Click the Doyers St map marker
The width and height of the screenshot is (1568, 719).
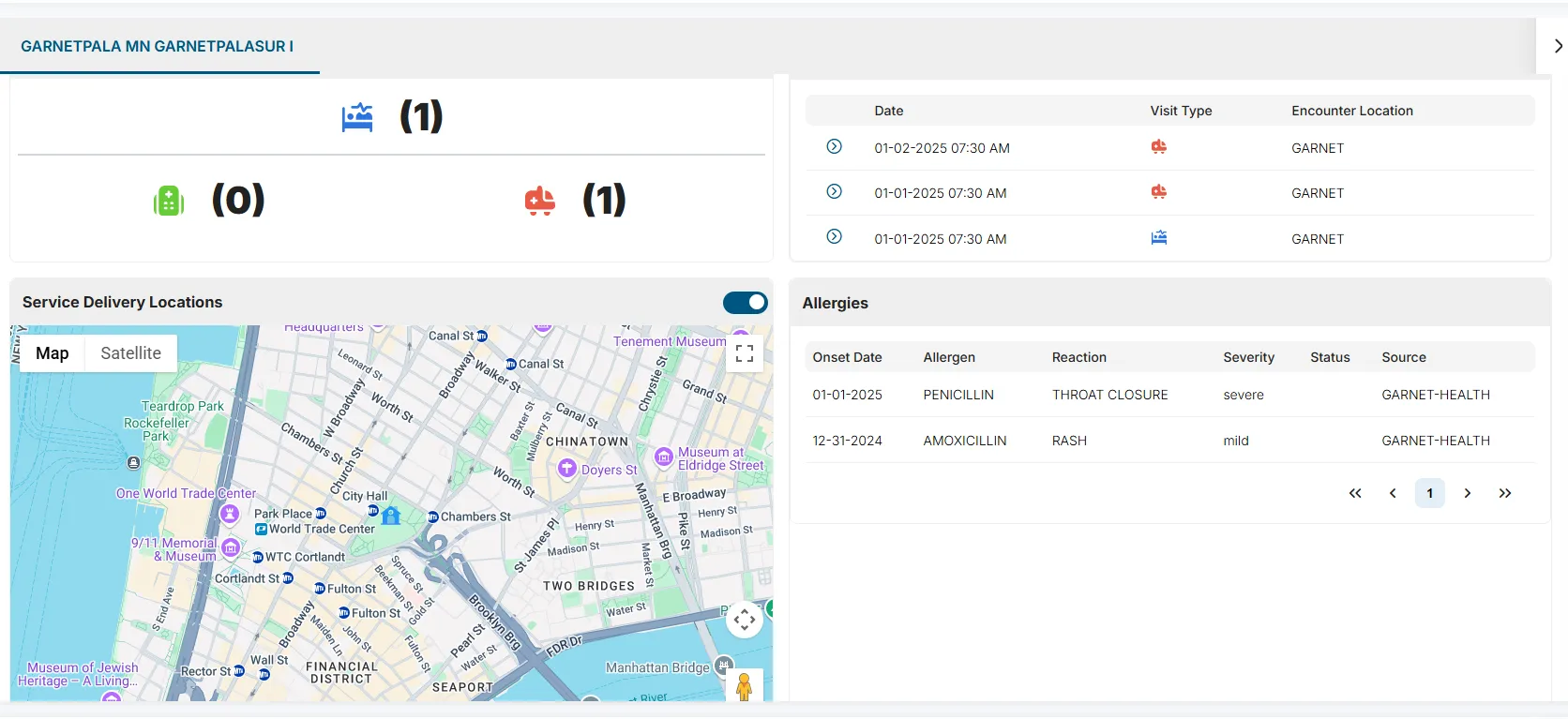tap(567, 468)
